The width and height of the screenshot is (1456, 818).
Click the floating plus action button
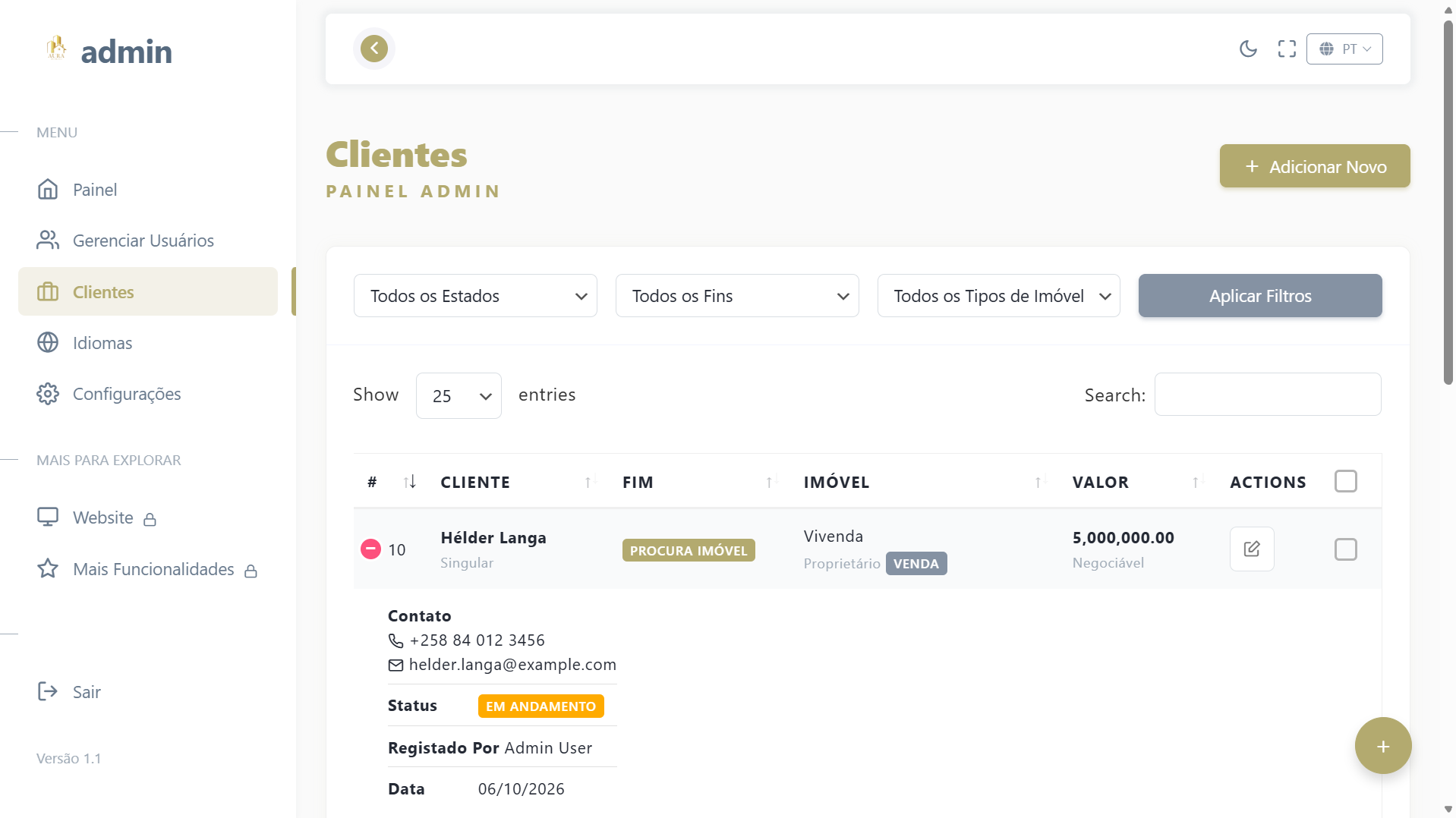(x=1383, y=746)
